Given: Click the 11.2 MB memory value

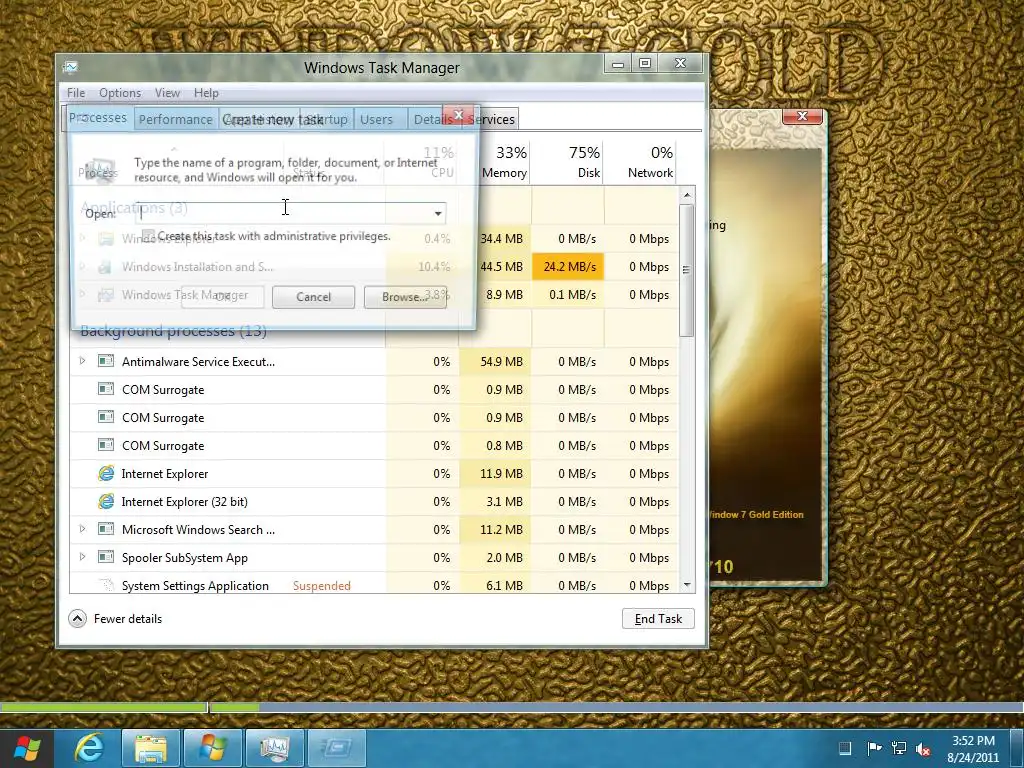Looking at the screenshot, I should tap(501, 530).
